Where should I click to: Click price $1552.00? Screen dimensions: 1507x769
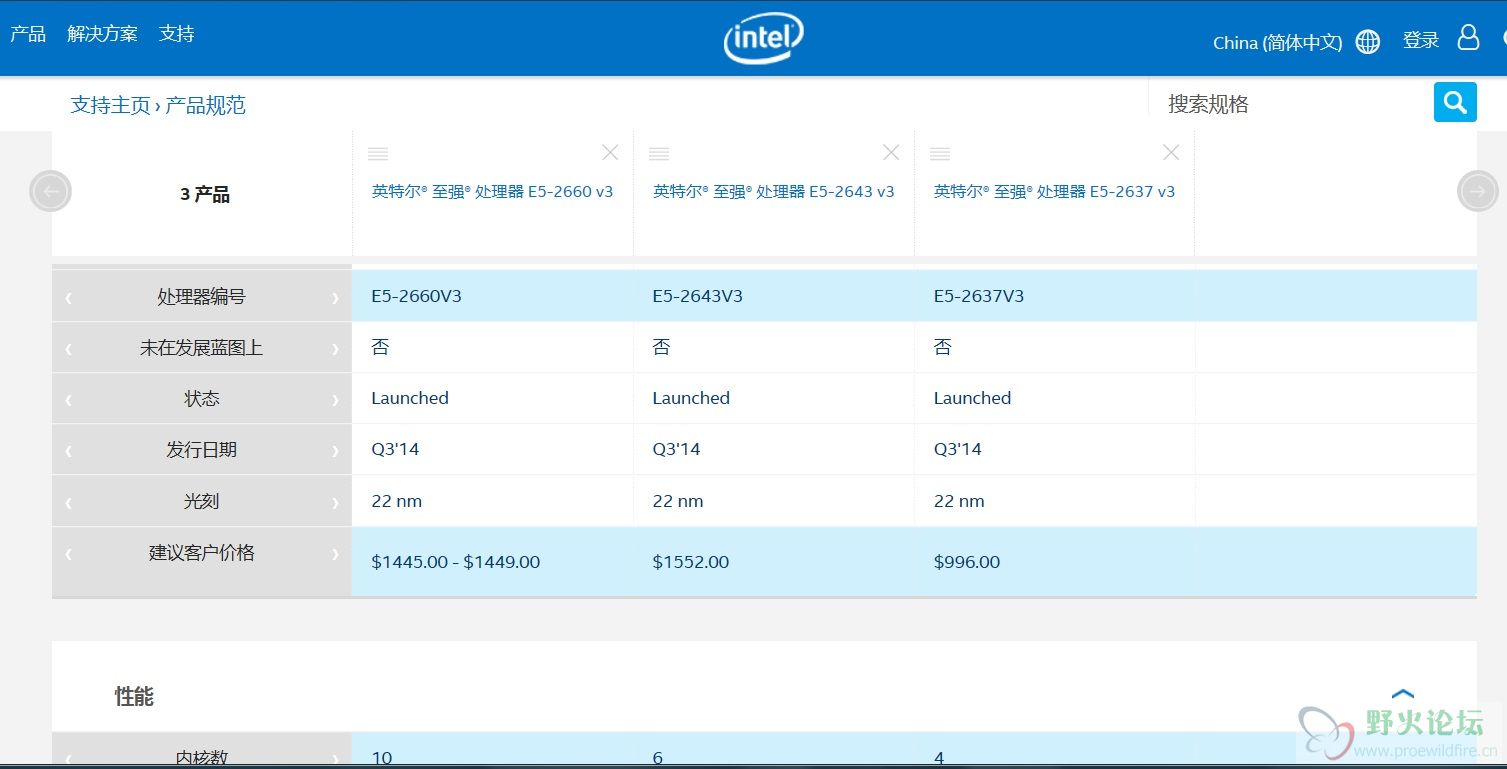(690, 562)
